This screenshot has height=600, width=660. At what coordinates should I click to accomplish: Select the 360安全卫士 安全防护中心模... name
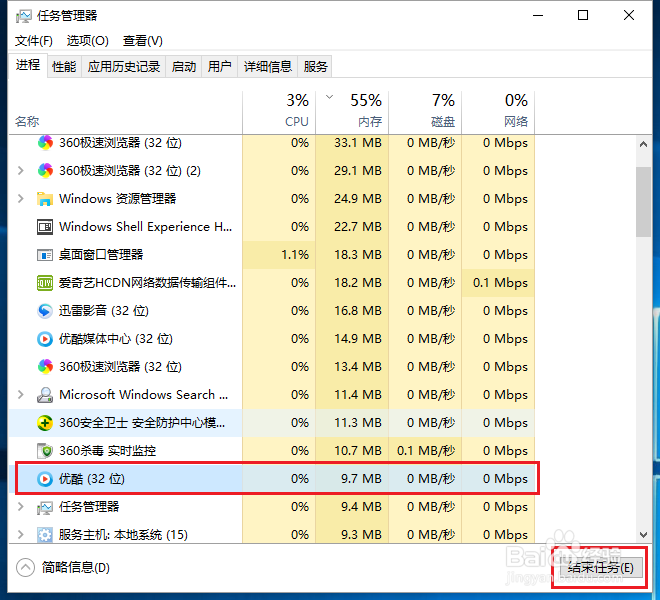[x=142, y=423]
